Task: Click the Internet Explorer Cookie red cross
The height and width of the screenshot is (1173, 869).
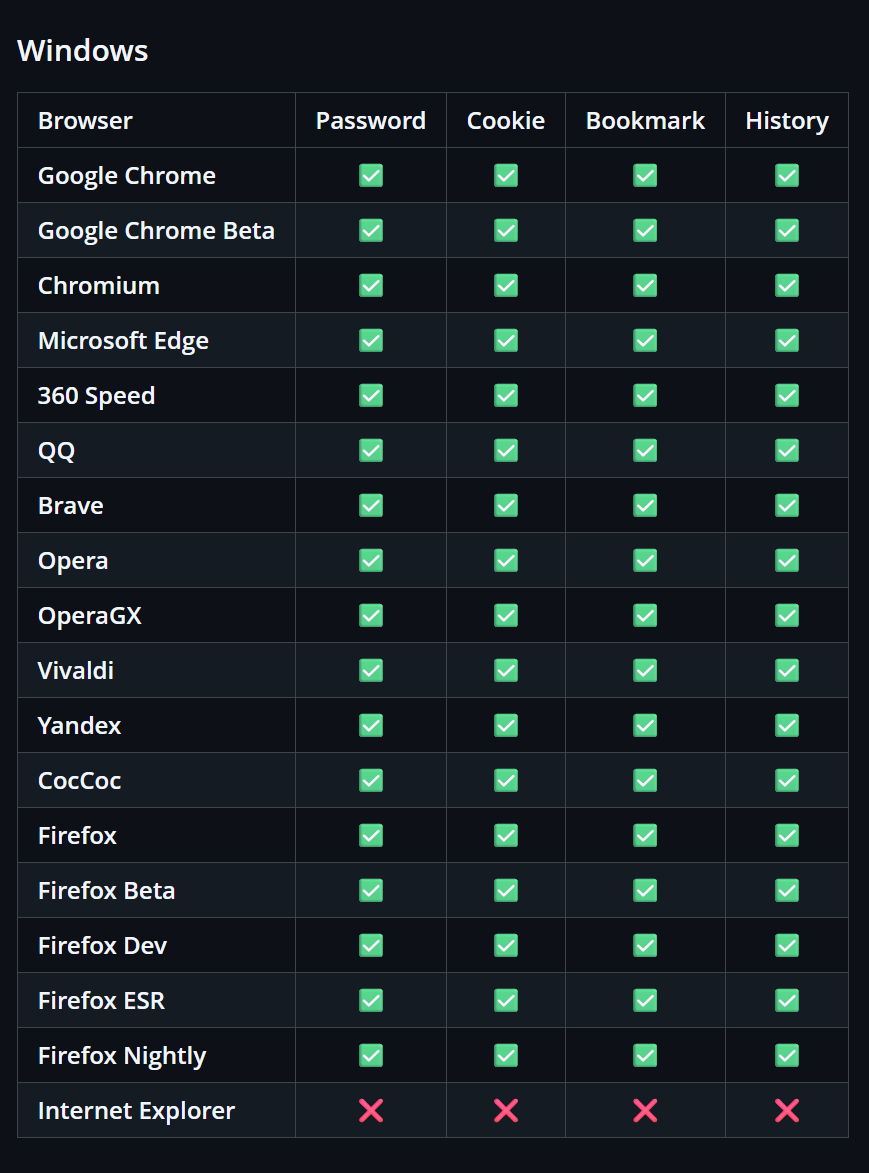Action: [x=506, y=1110]
